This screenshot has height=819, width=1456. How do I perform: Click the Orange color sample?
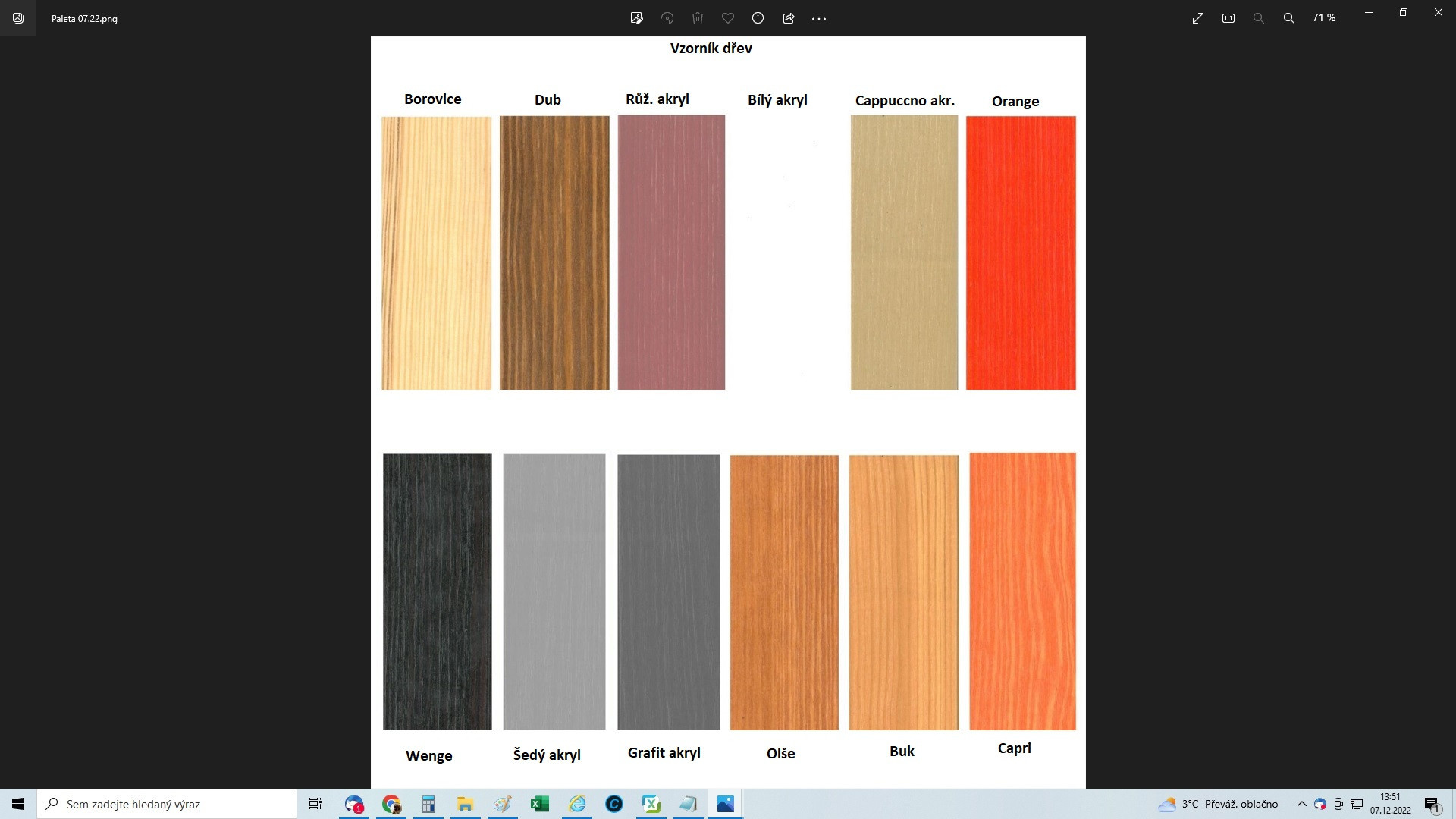tap(1021, 253)
